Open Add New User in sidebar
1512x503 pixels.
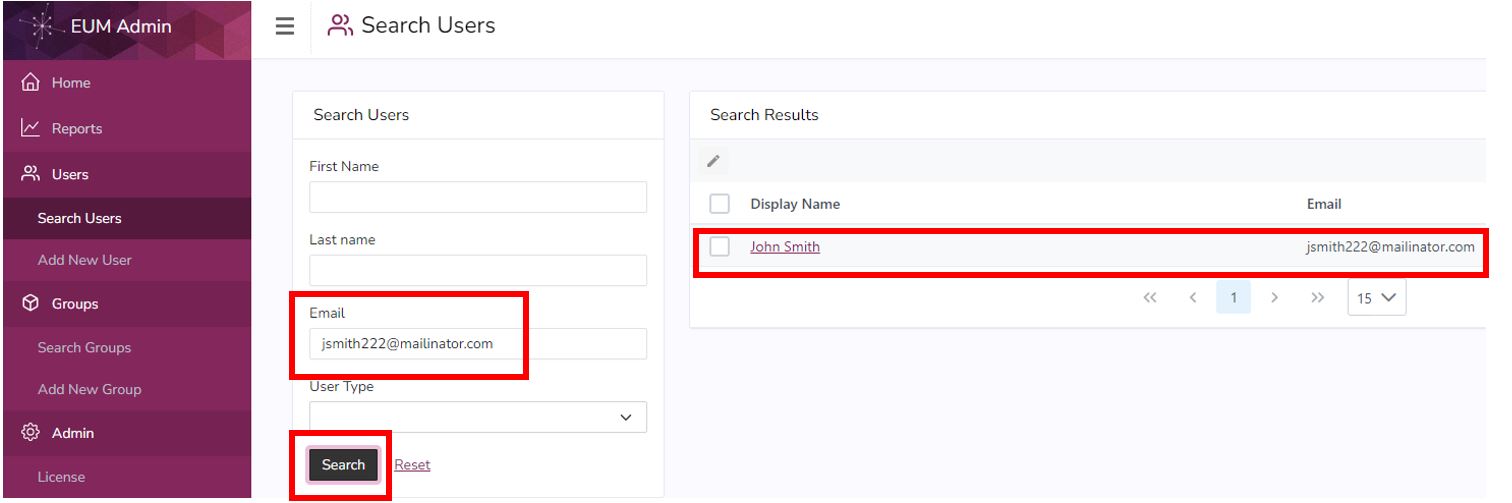(x=126, y=260)
